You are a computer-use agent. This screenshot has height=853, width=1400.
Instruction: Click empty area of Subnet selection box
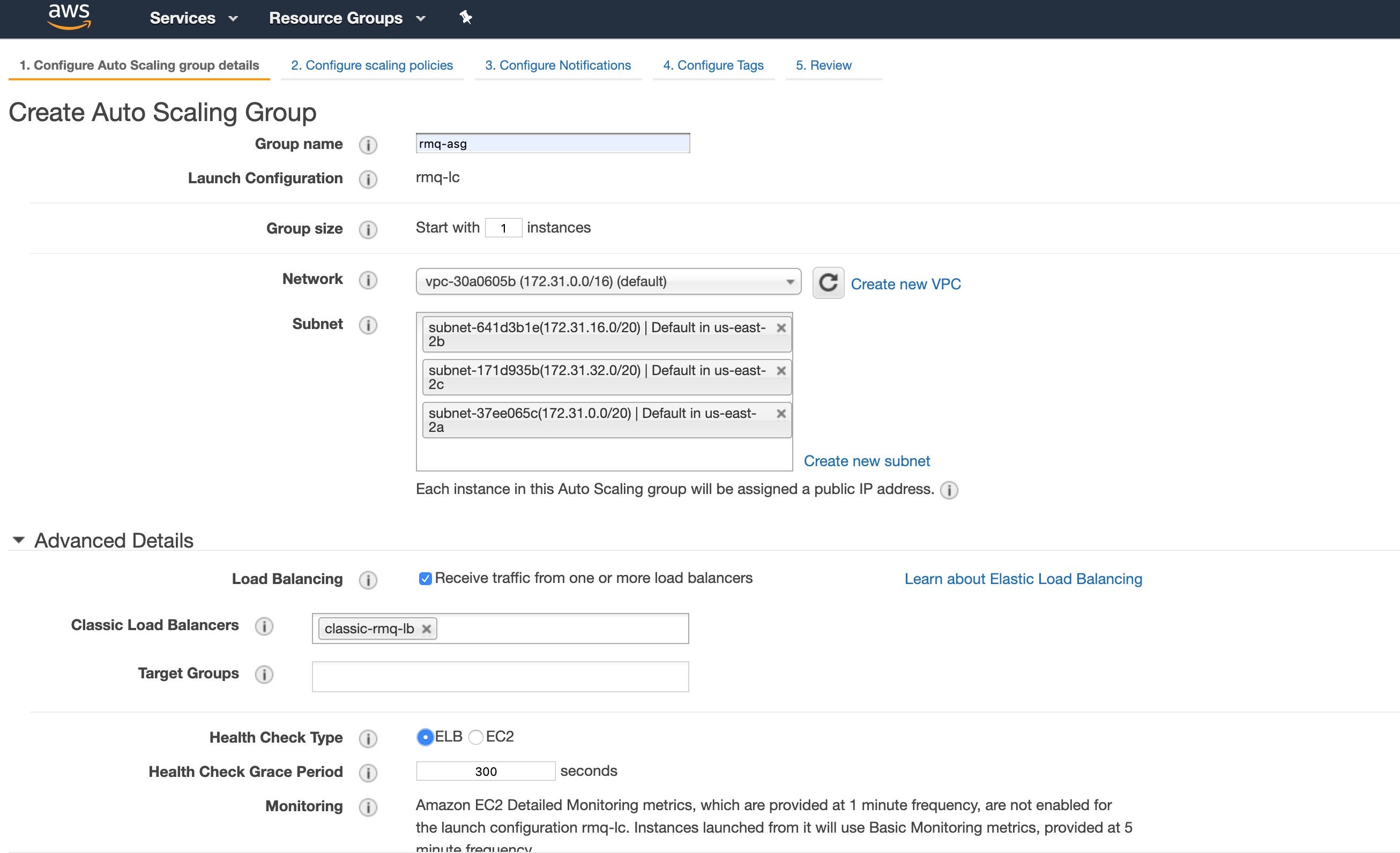[605, 454]
